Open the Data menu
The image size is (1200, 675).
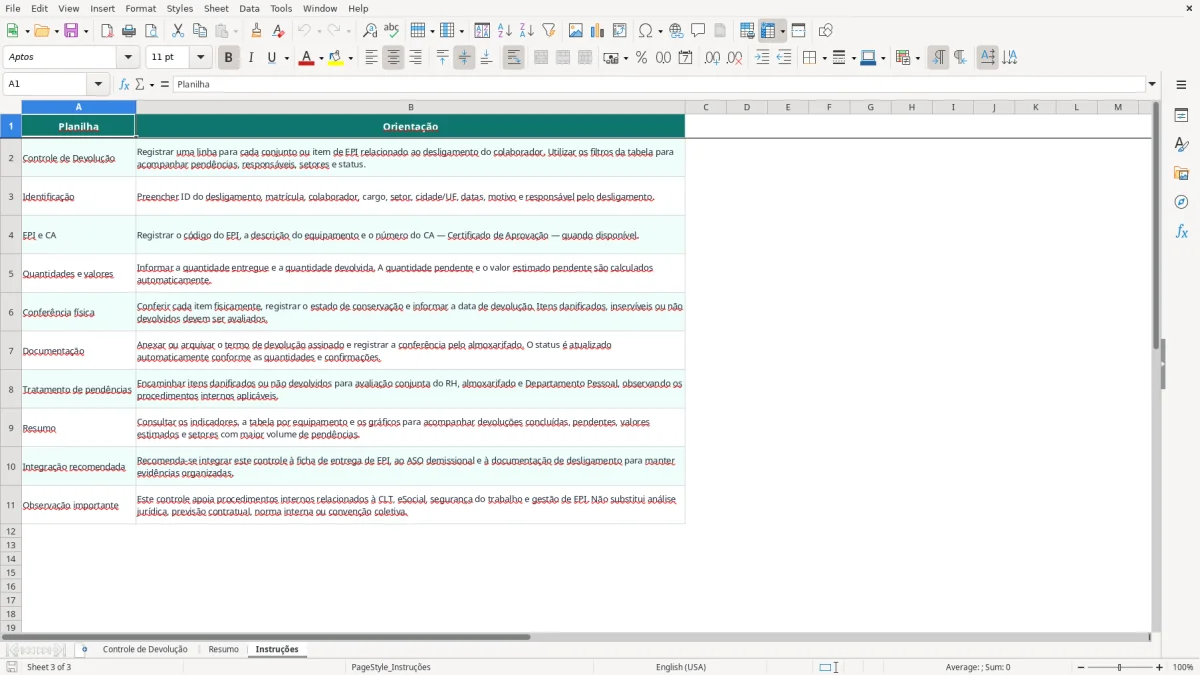[x=249, y=8]
